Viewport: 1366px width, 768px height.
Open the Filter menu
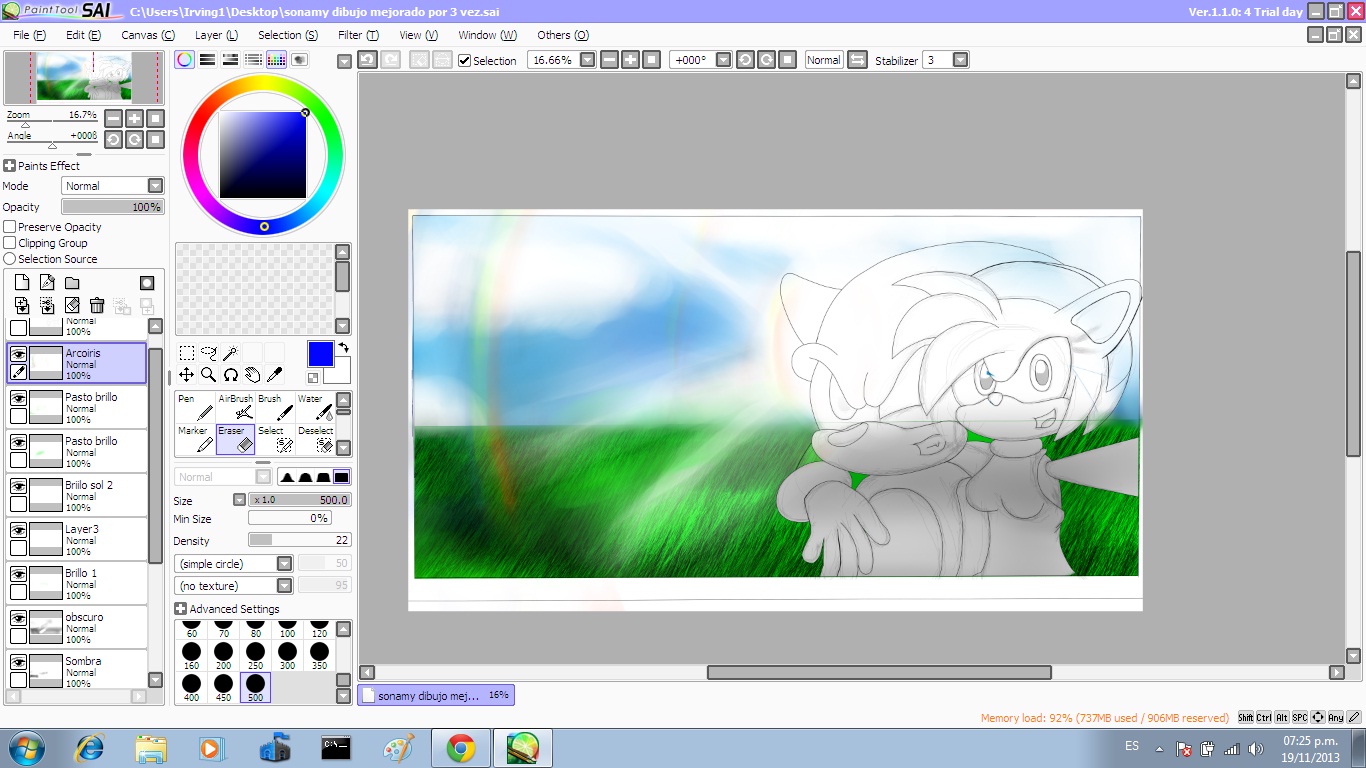click(358, 35)
